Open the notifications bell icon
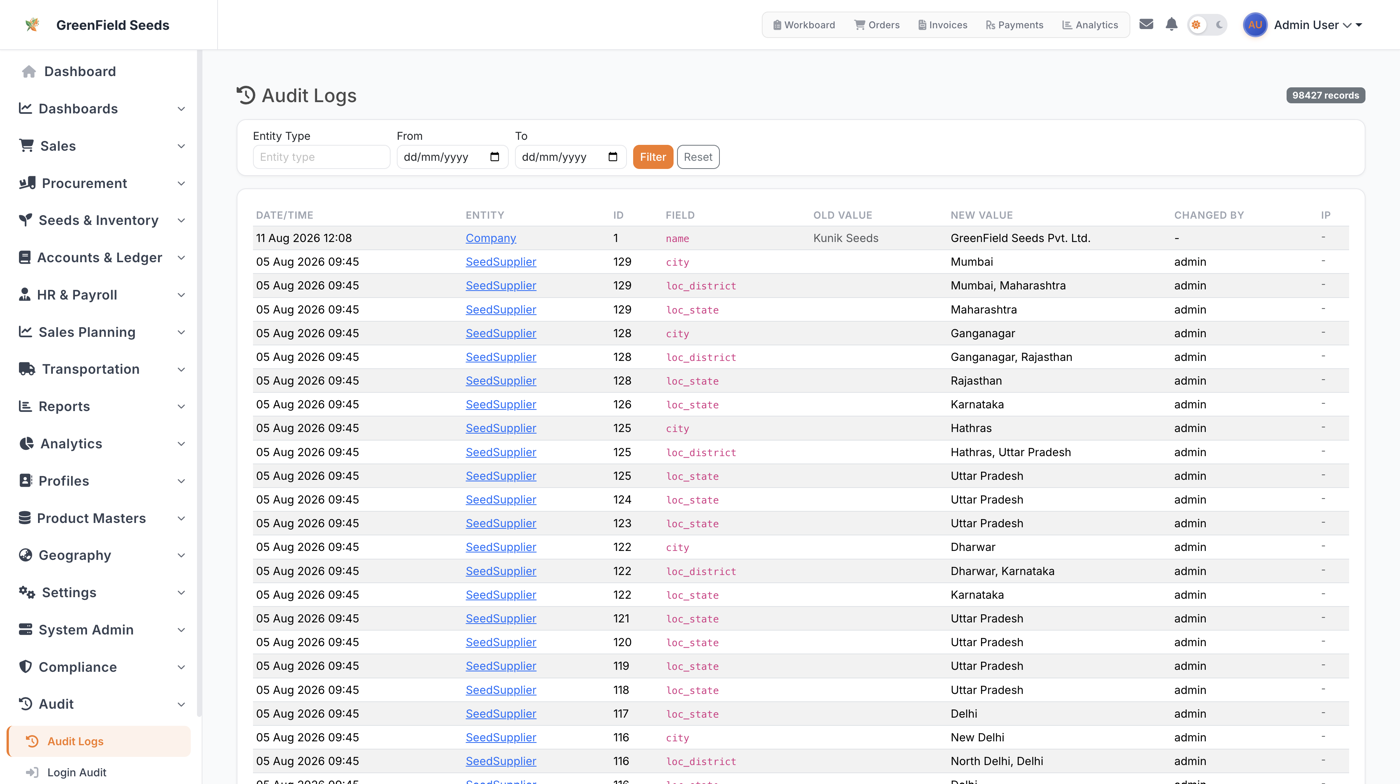The width and height of the screenshot is (1400, 784). pyautogui.click(x=1171, y=24)
